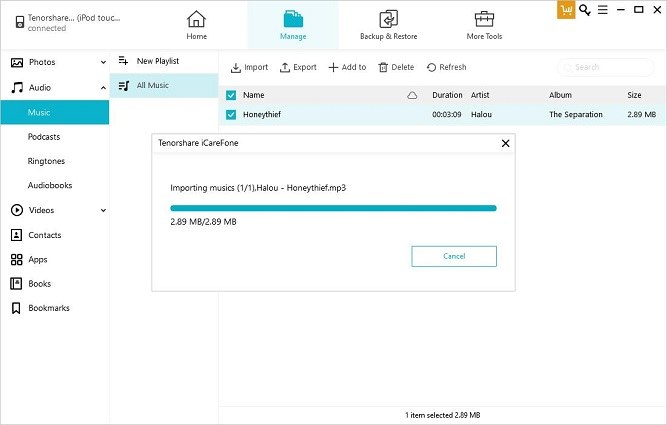Click Import in the toolbar
Image resolution: width=667 pixels, height=425 pixels.
(x=249, y=67)
